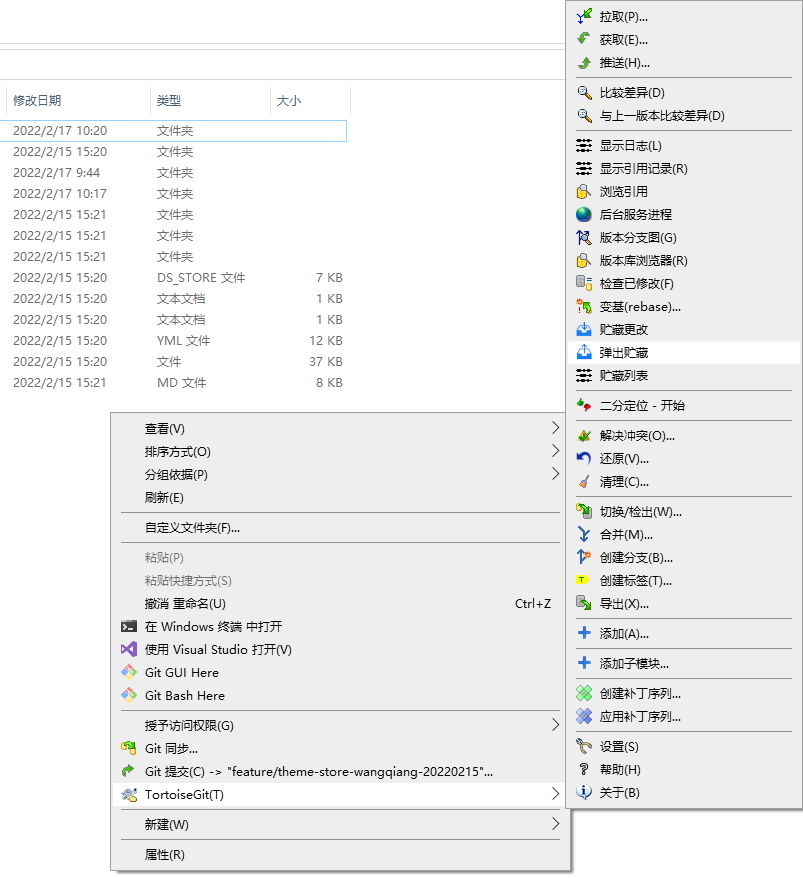
Task: Expand the 分组依据(P) submenu arrow
Action: (x=555, y=474)
